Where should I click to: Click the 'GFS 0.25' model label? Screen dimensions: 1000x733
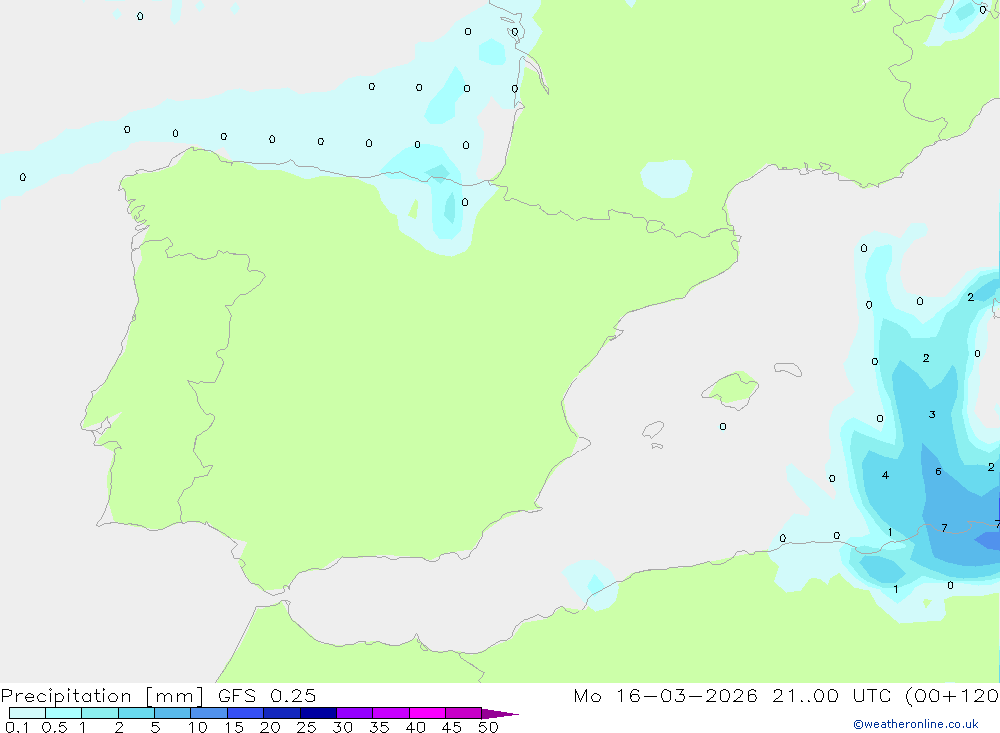pyautogui.click(x=267, y=695)
